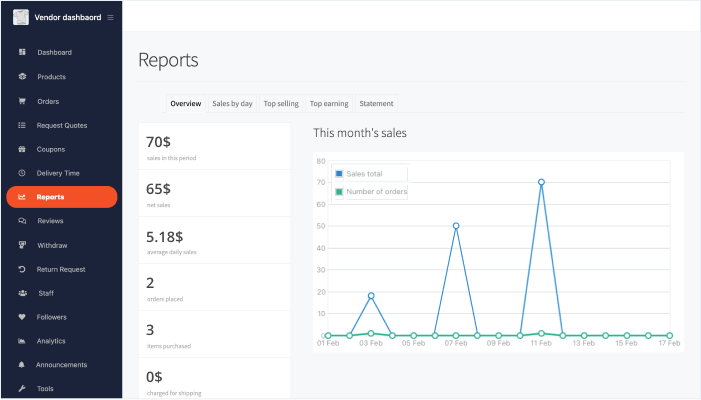The height and width of the screenshot is (400, 701).
Task: Switch to the Overview tab
Action: [x=186, y=104]
